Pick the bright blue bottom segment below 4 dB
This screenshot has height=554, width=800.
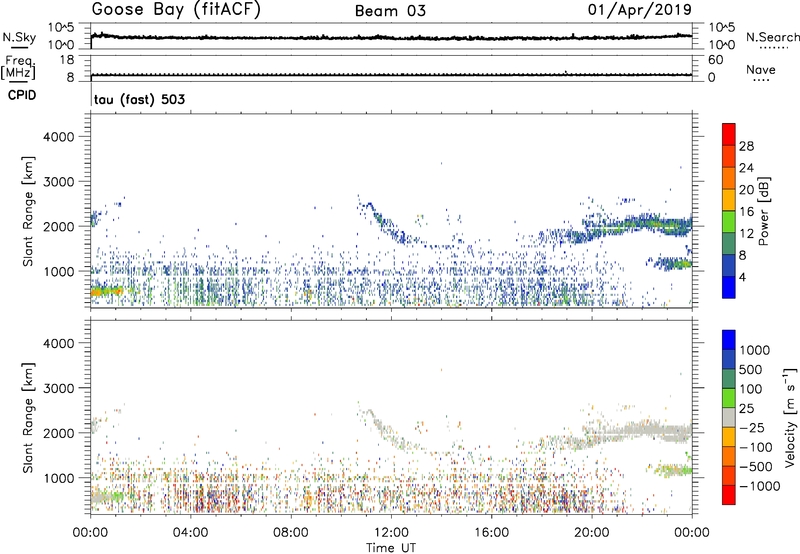tap(729, 287)
